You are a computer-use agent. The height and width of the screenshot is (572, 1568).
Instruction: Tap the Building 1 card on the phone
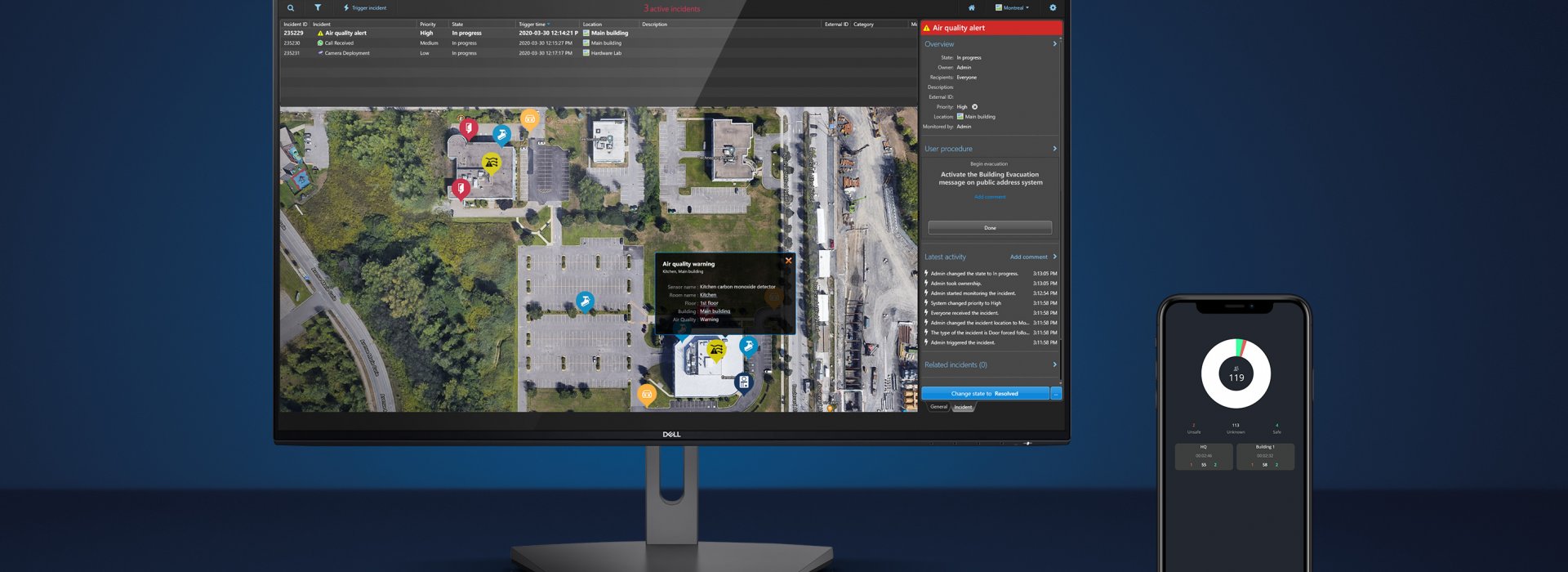1265,457
